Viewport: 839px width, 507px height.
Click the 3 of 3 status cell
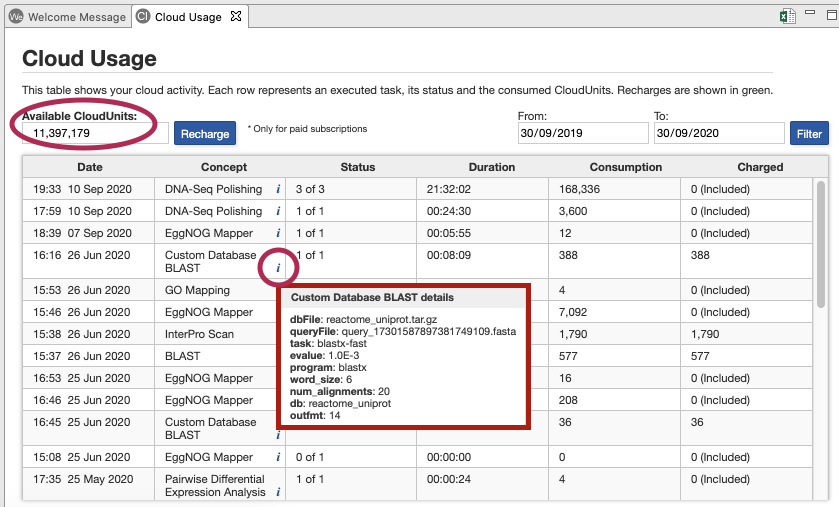[352, 189]
